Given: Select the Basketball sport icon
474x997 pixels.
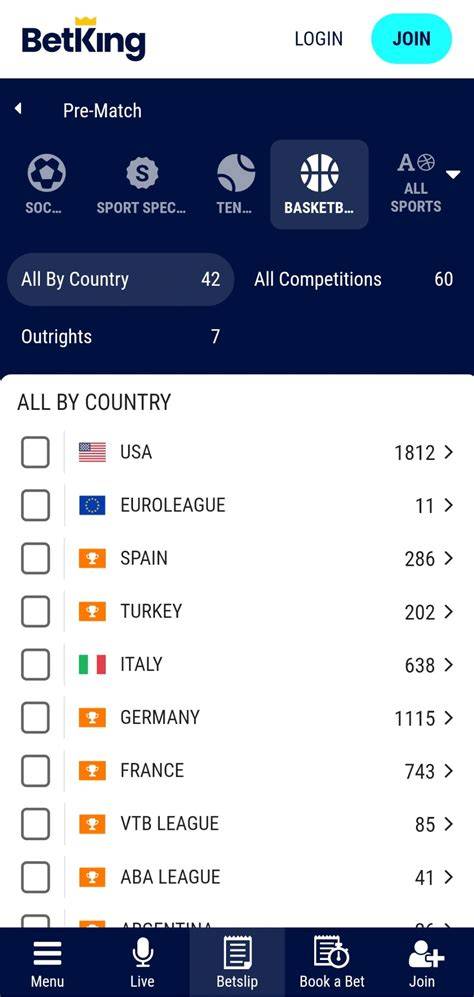Looking at the screenshot, I should coord(319,173).
